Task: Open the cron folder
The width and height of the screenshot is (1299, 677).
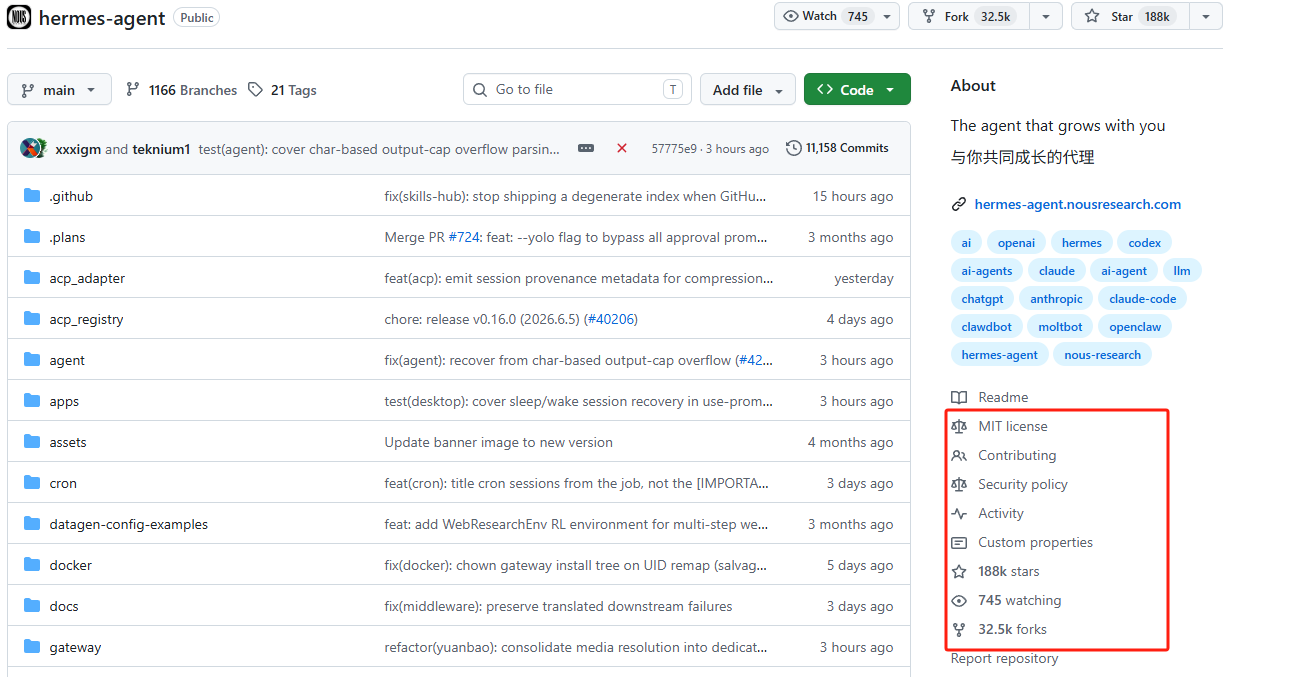Action: click(63, 483)
